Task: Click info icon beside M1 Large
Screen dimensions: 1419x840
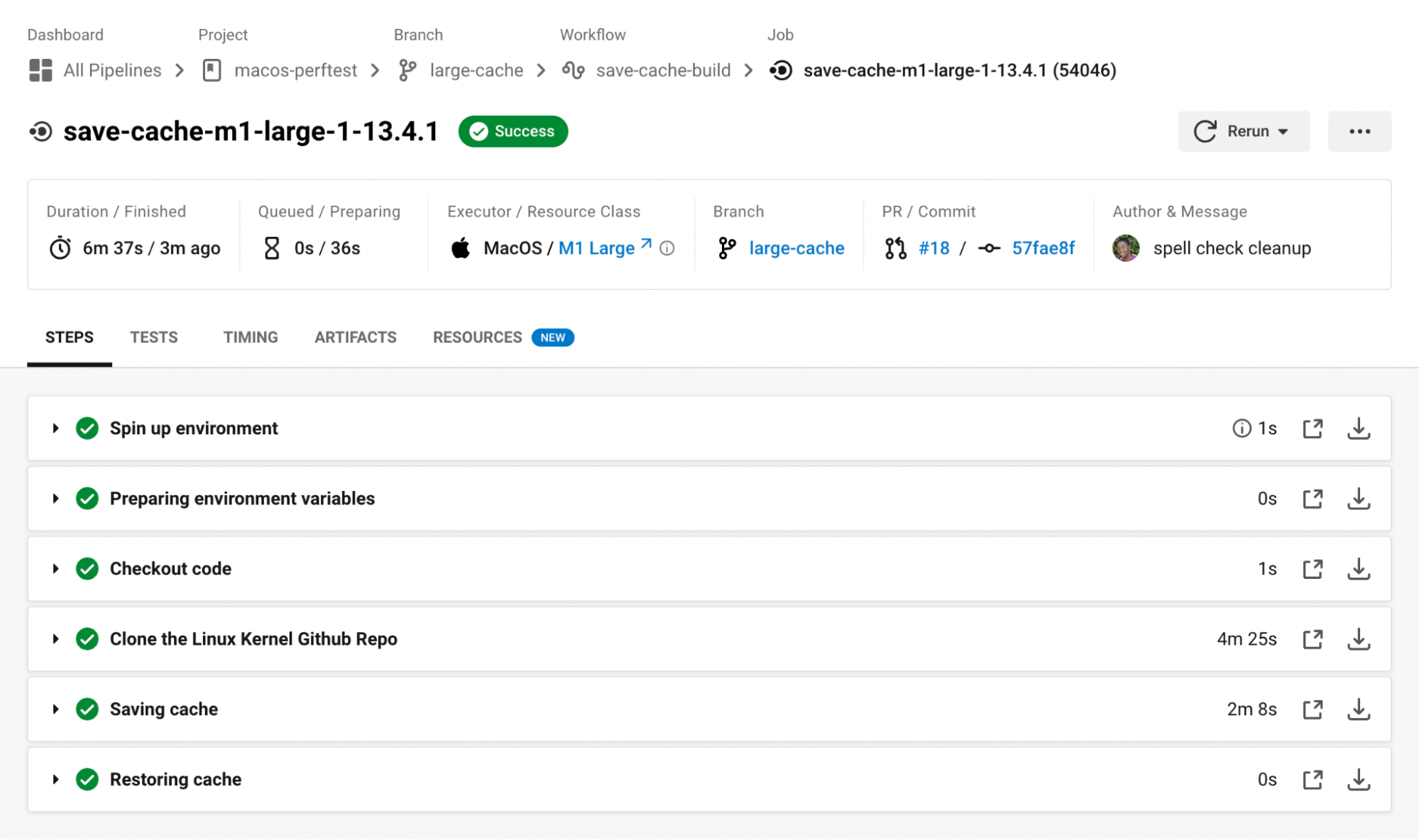Action: click(x=667, y=248)
